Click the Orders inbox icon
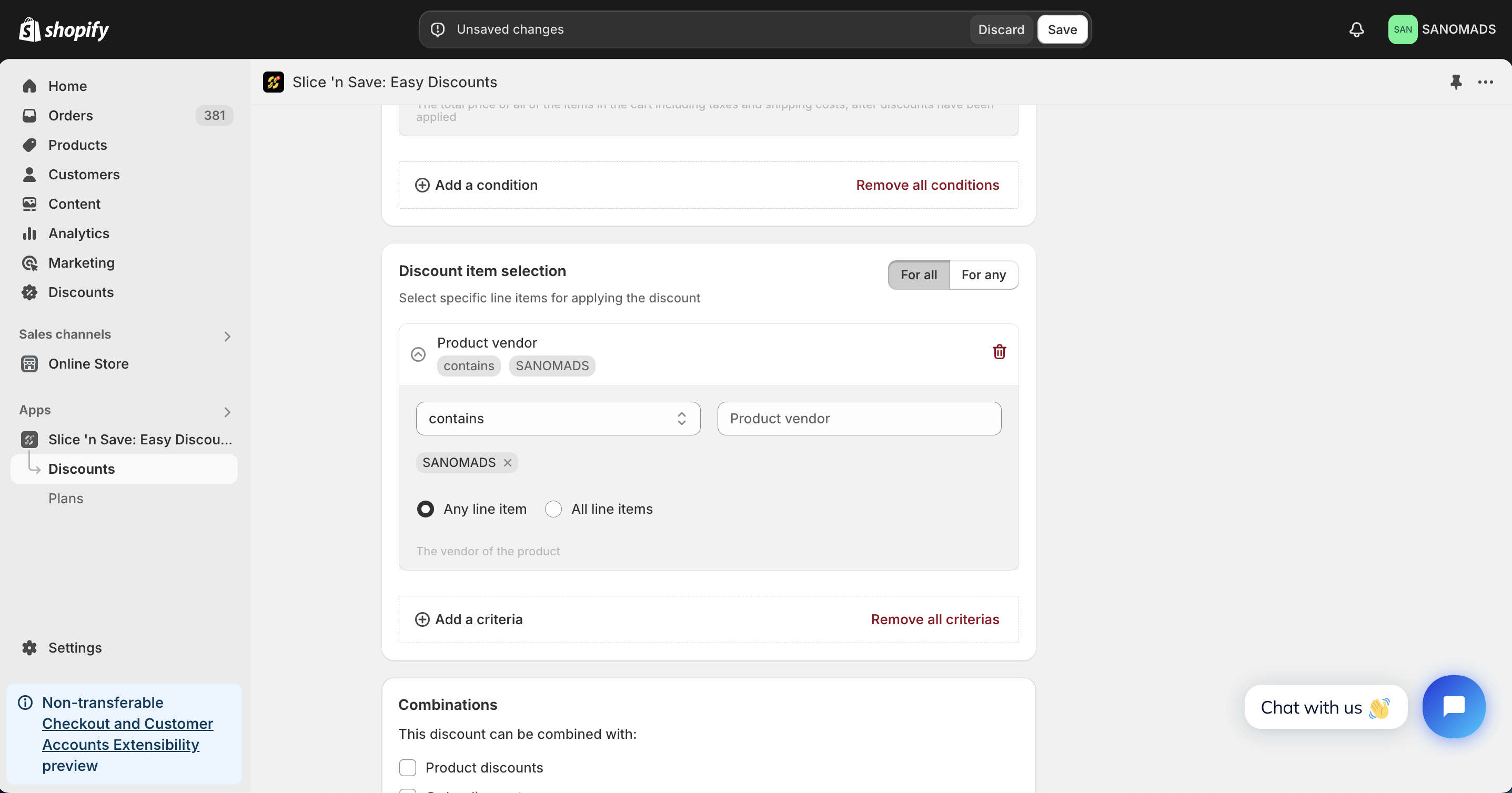Screen dimensions: 1512x793 tap(29, 116)
